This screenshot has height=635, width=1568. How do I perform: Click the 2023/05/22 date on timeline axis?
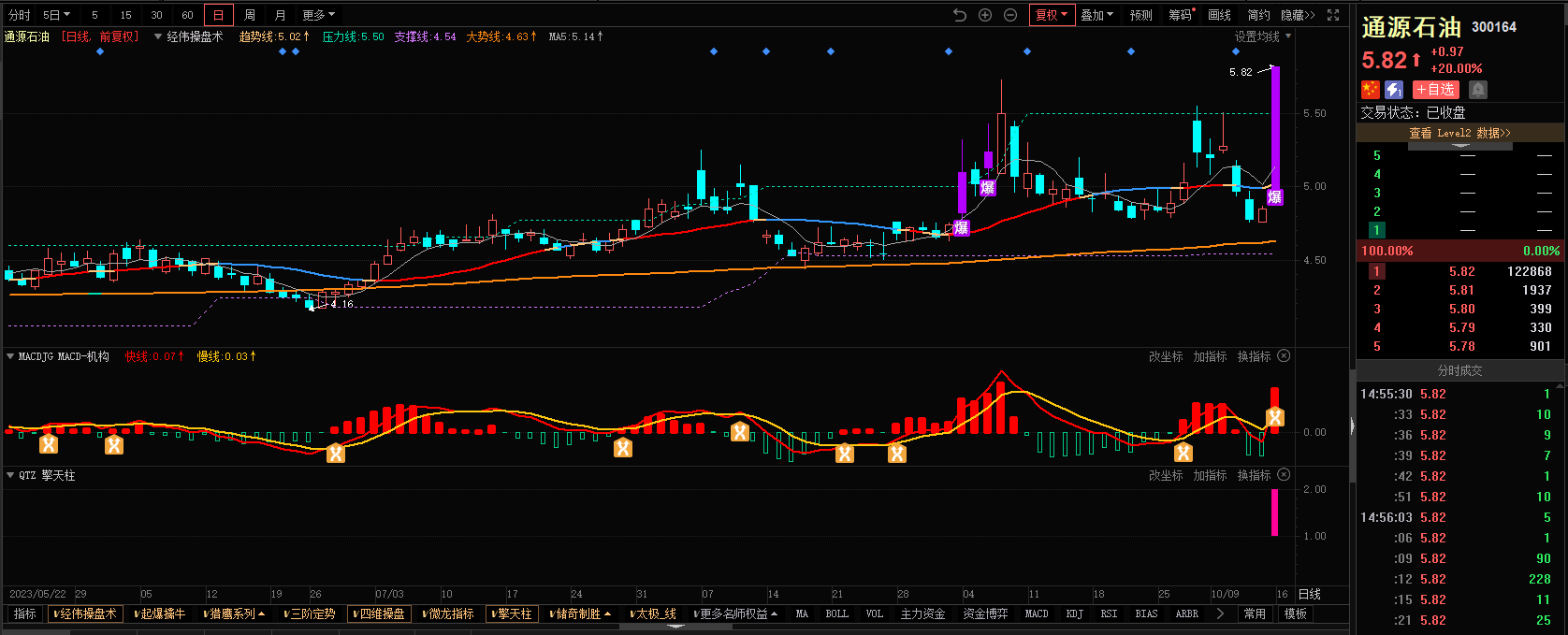pyautogui.click(x=37, y=594)
